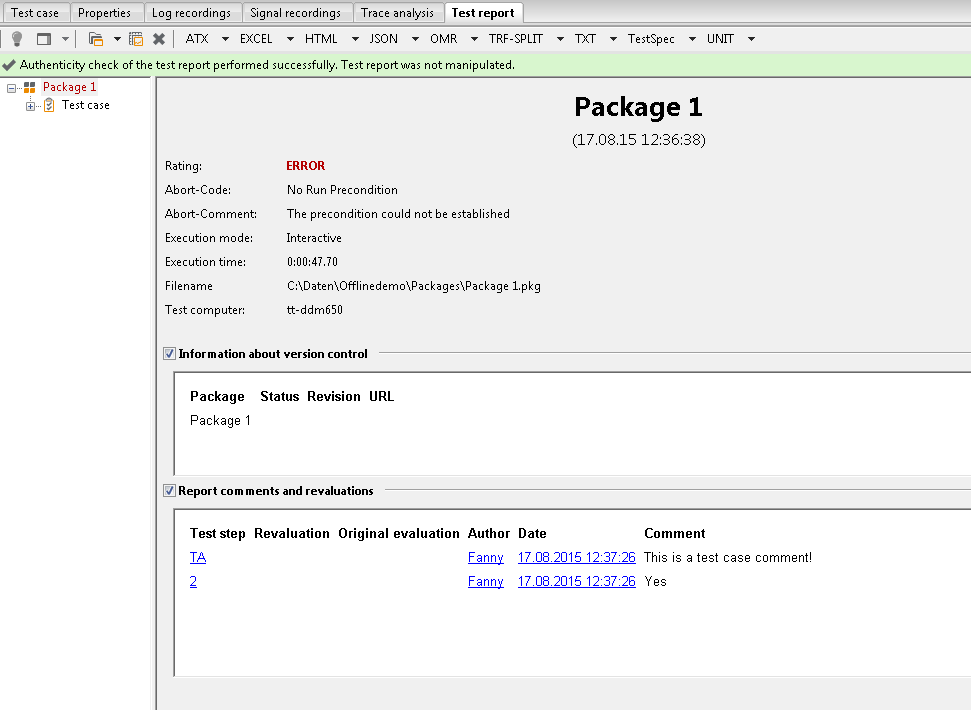Open the Log recordings tab

pos(191,13)
